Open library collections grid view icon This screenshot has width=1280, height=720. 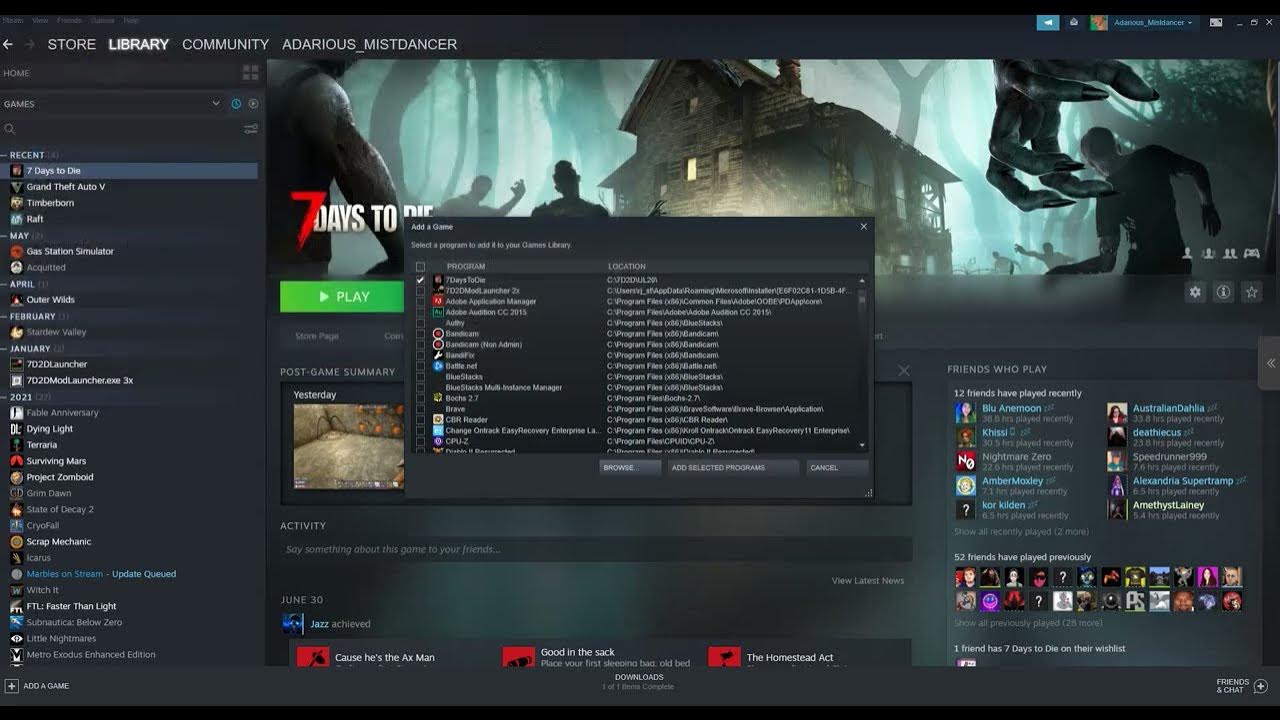click(250, 73)
